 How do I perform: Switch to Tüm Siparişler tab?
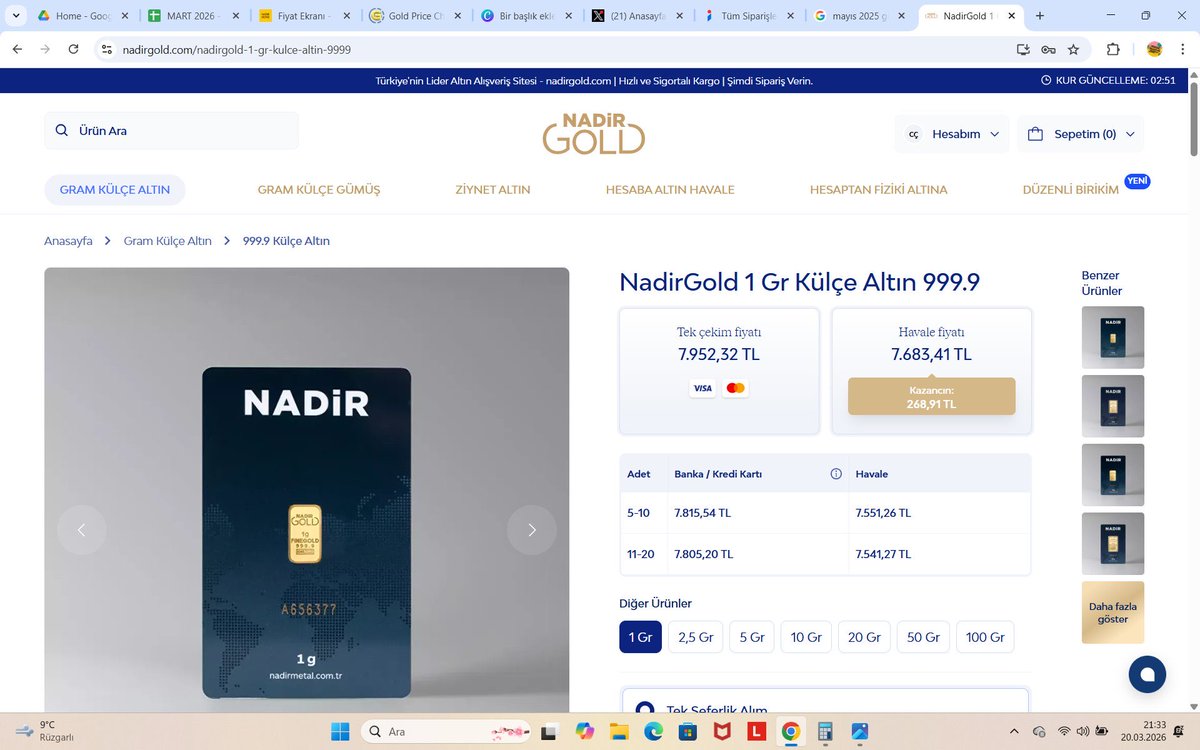(x=749, y=16)
